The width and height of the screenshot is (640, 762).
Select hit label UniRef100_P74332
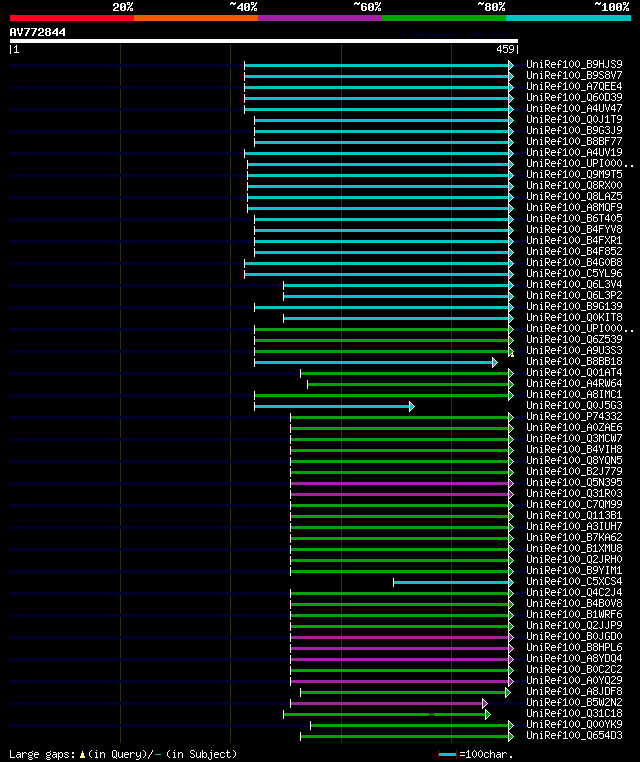[574, 416]
